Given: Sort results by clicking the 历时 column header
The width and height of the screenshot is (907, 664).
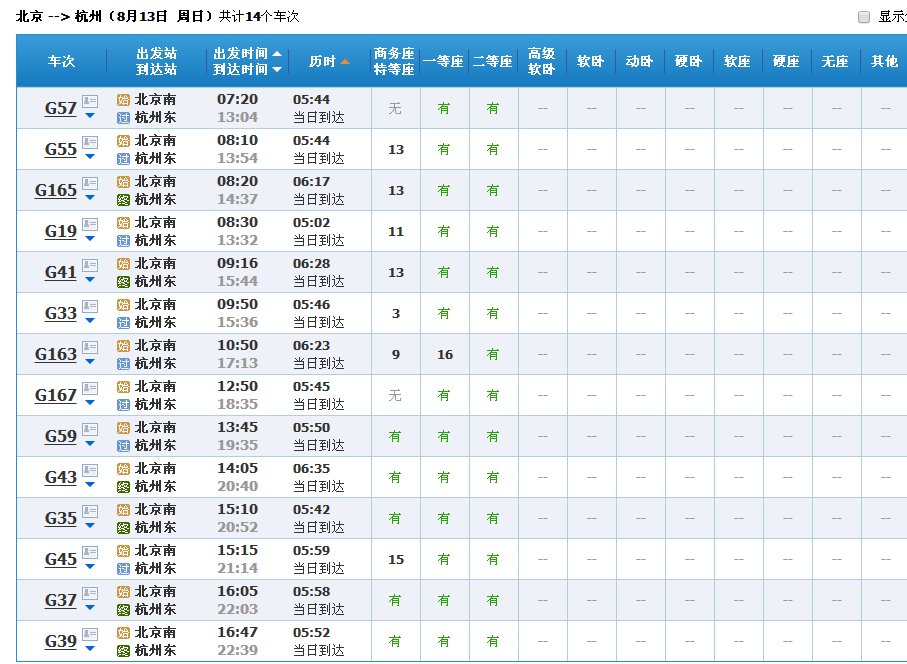Looking at the screenshot, I should click(x=320, y=60).
